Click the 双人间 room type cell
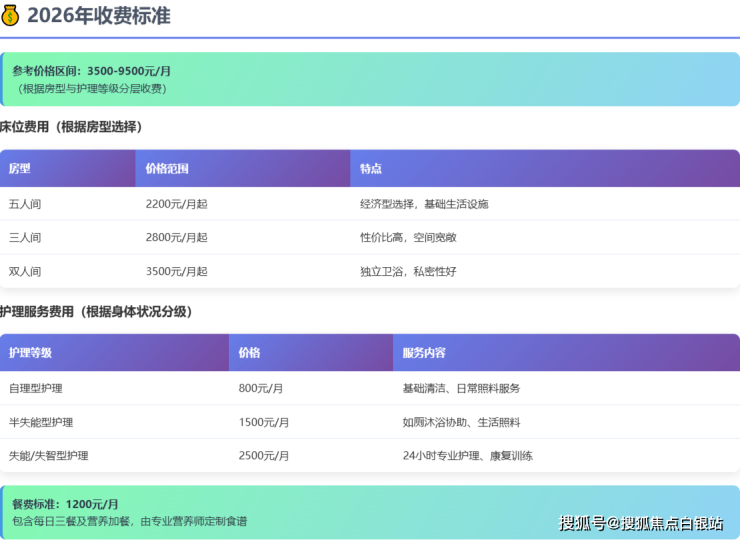Viewport: 740px width, 540px height. (25, 272)
